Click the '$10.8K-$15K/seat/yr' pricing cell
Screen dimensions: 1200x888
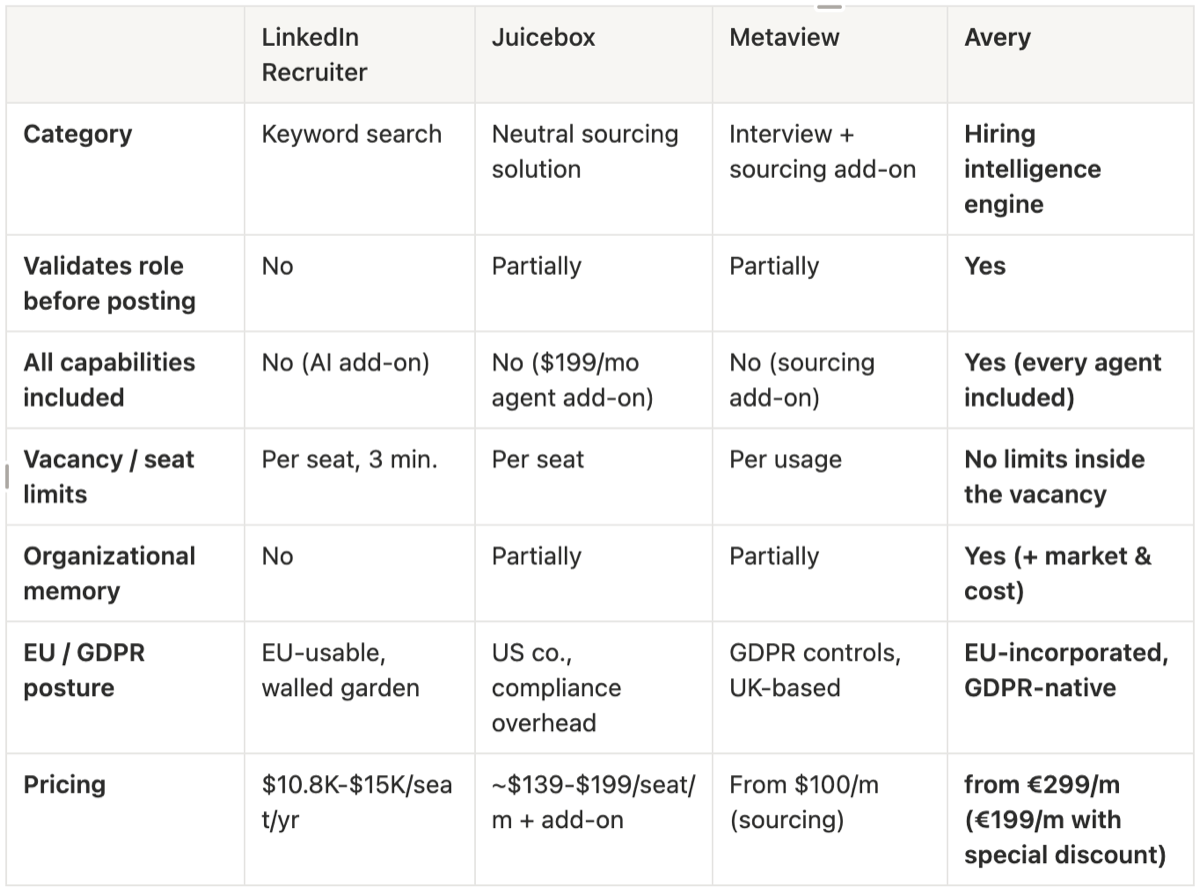click(359, 819)
